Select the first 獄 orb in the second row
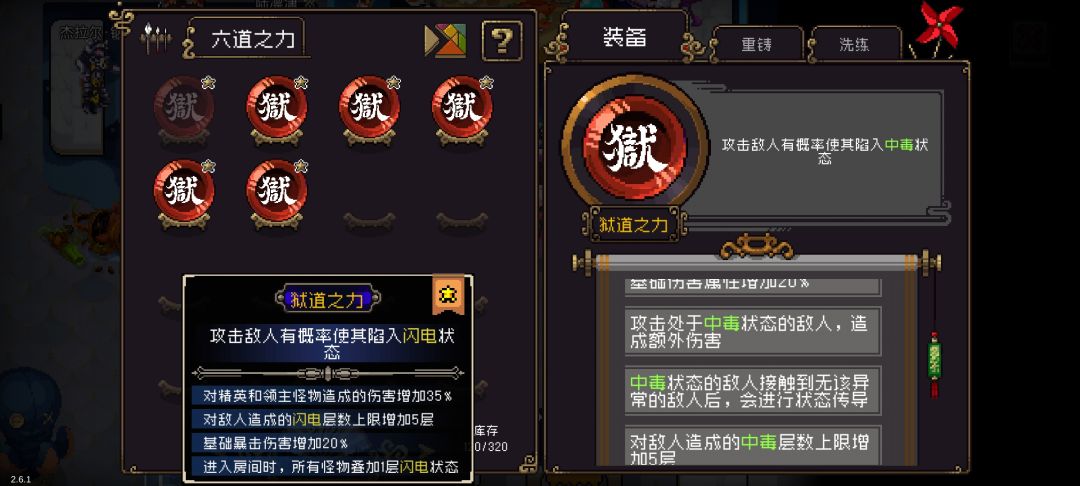 coord(184,191)
